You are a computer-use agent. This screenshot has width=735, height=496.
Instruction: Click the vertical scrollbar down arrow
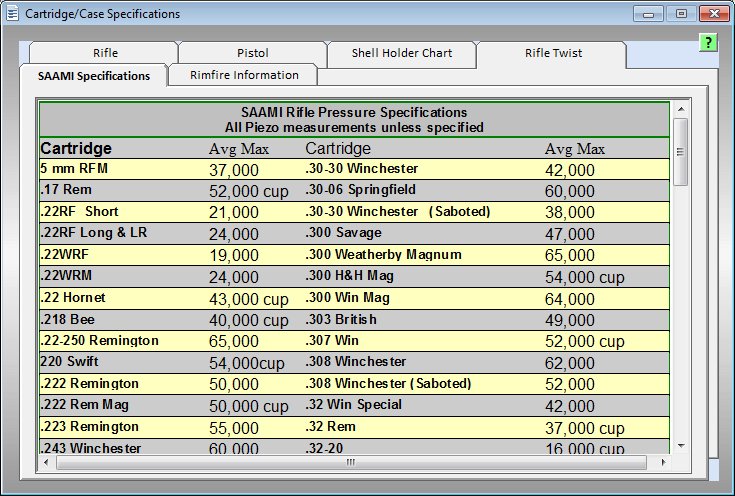click(681, 446)
